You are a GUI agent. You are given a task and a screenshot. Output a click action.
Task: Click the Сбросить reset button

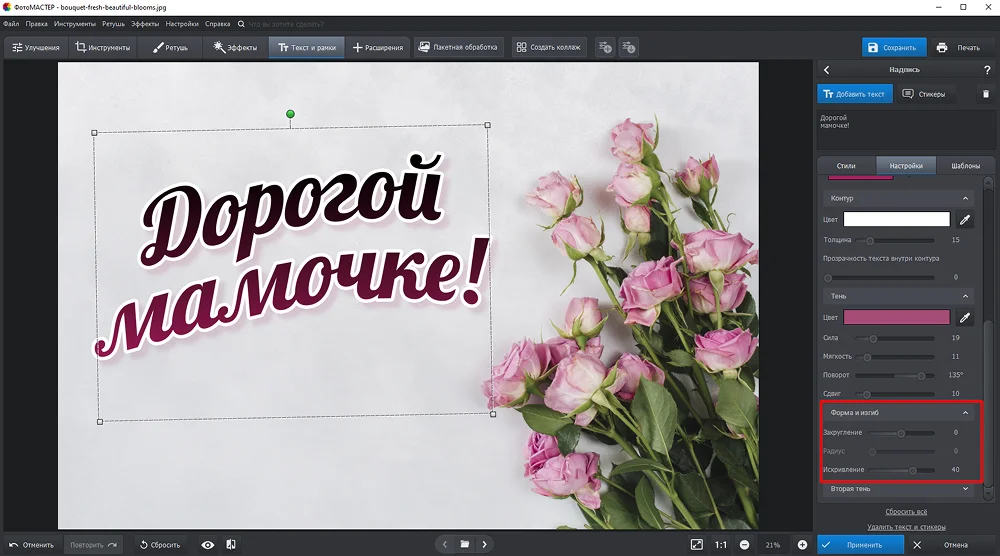pyautogui.click(x=160, y=545)
